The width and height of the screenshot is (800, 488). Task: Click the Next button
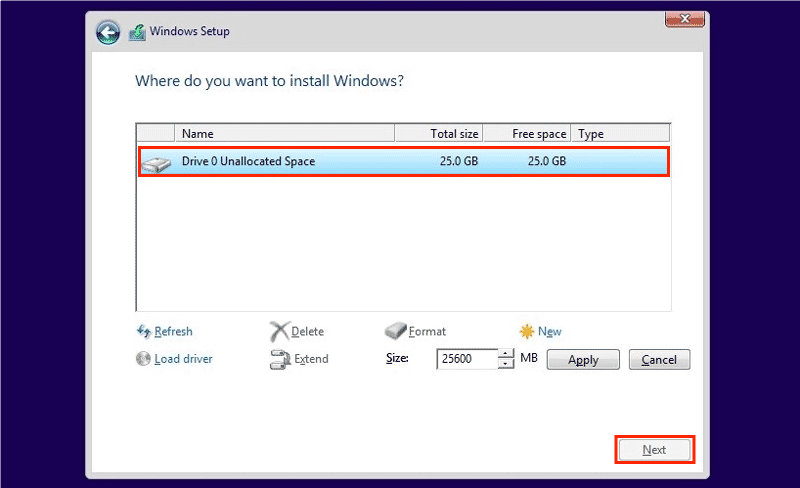(x=655, y=450)
